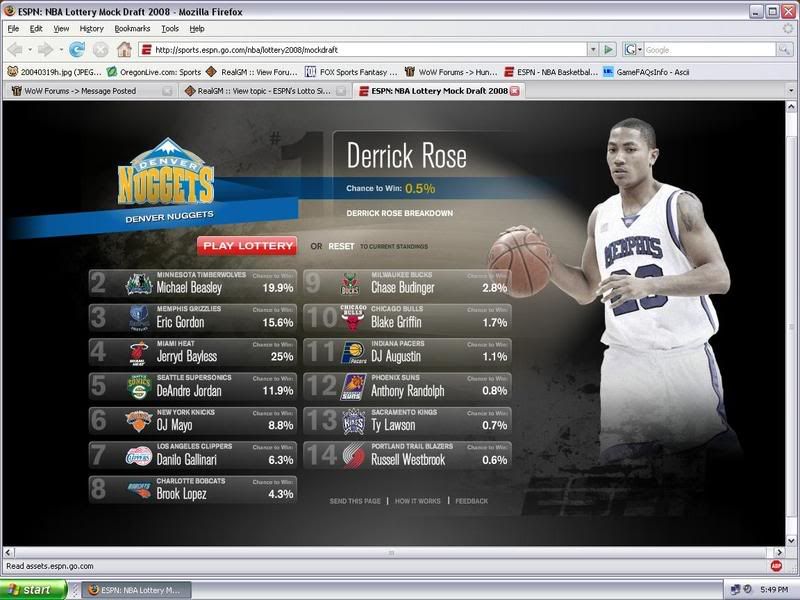Click the Miami Heat logo
The image size is (800, 600).
(x=138, y=353)
